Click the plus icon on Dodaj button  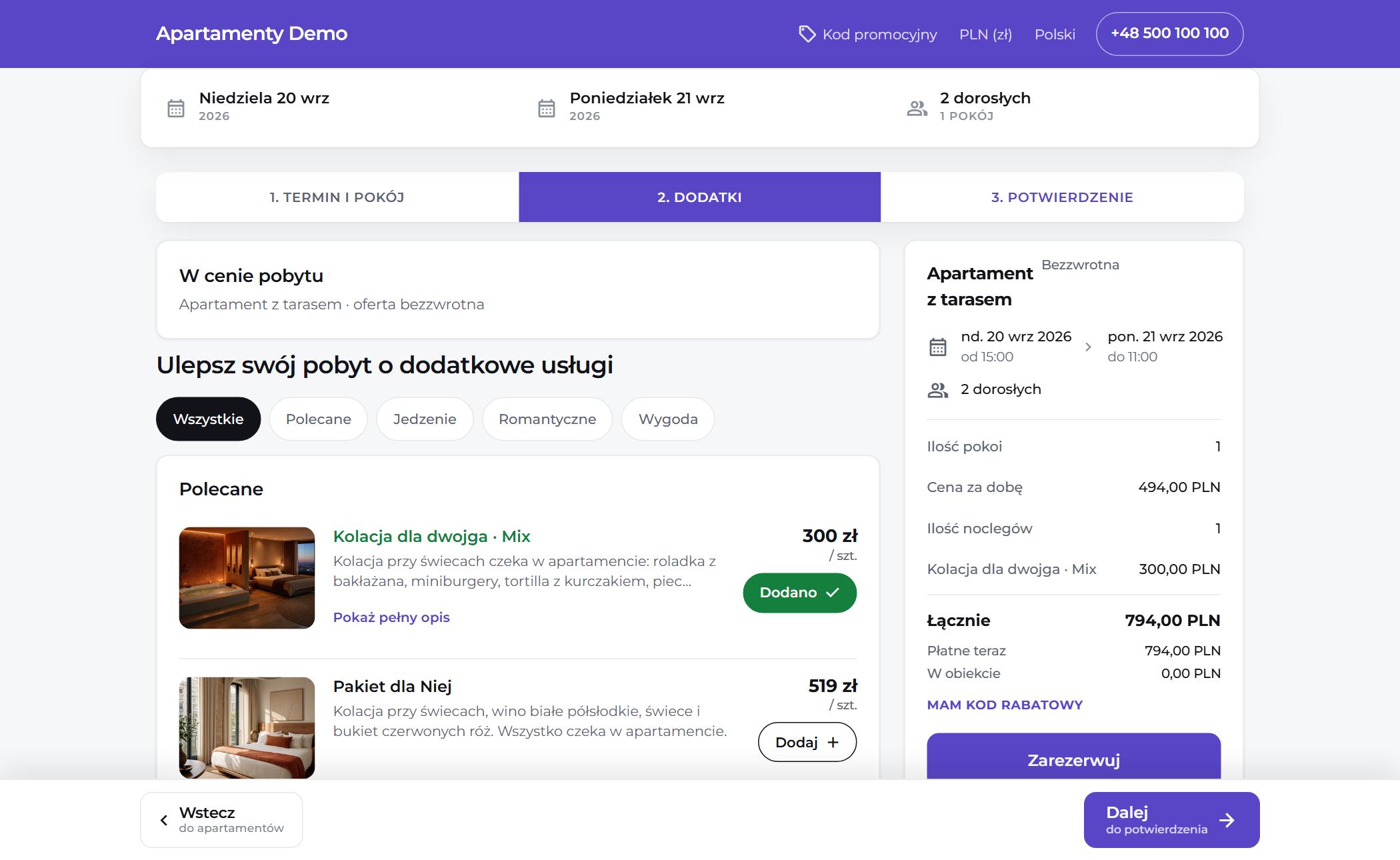(x=833, y=742)
